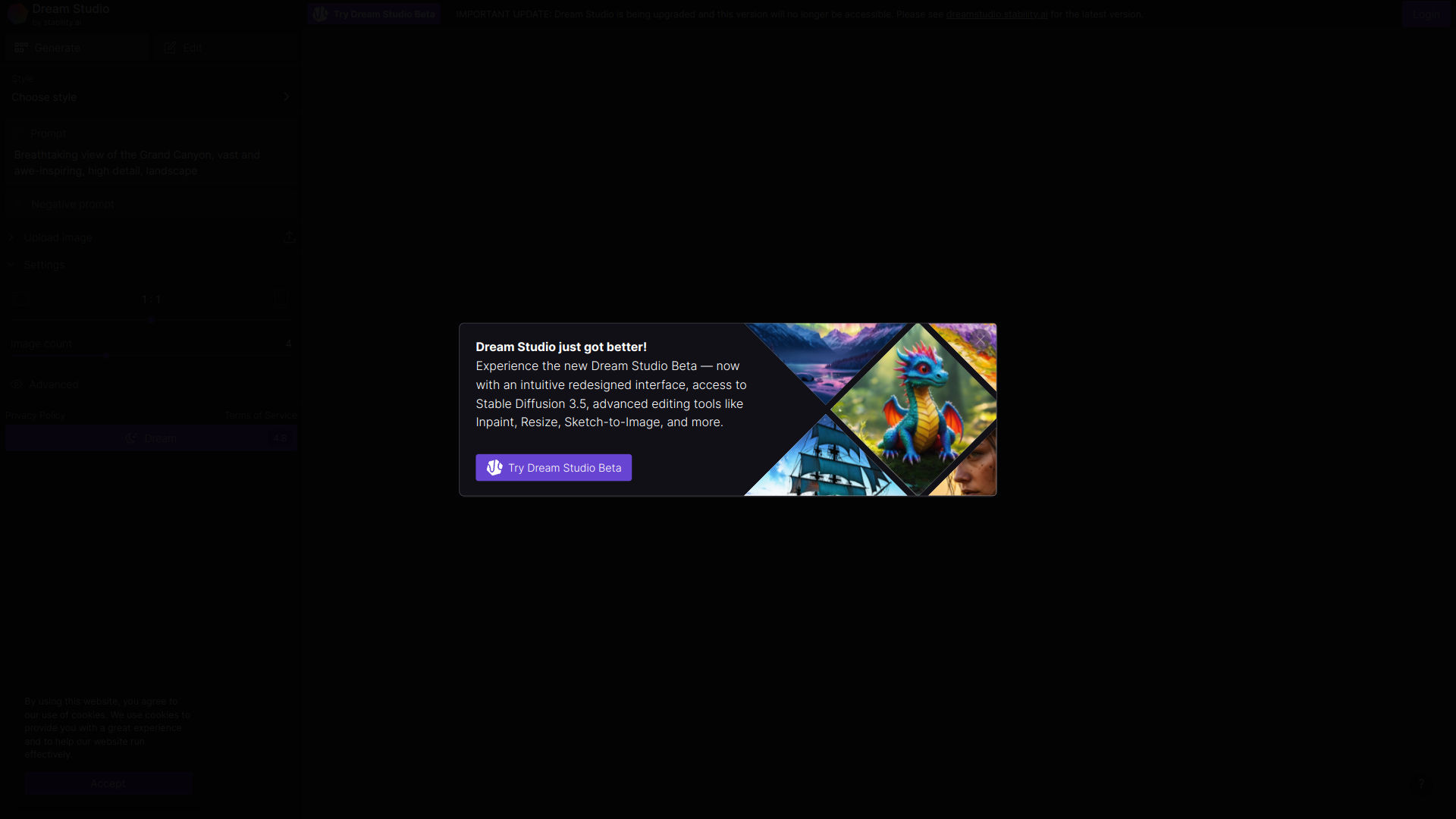Expand the Negative prompt section
This screenshot has width=1456, height=819.
[72, 204]
